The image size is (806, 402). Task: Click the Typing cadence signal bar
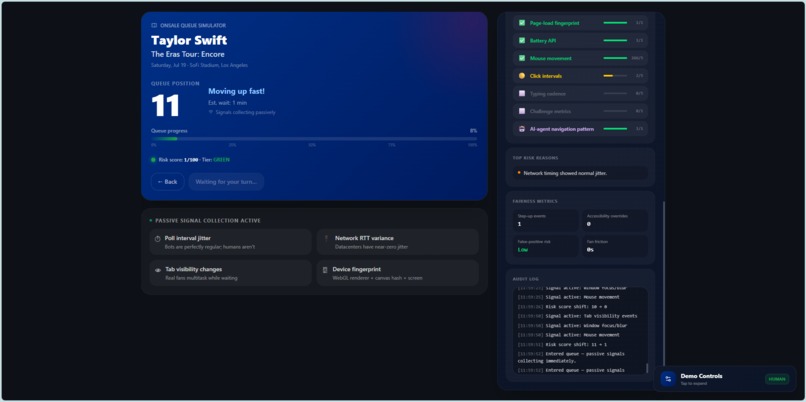(615, 94)
